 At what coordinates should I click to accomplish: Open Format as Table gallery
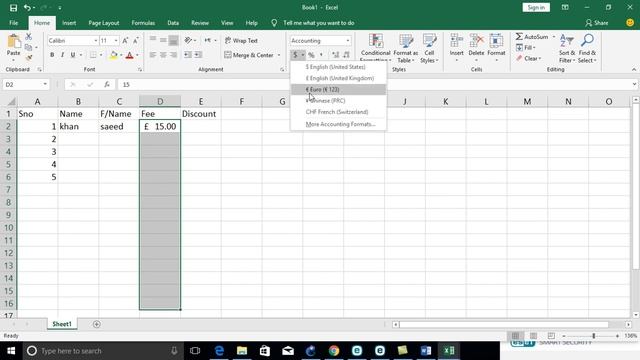click(405, 48)
